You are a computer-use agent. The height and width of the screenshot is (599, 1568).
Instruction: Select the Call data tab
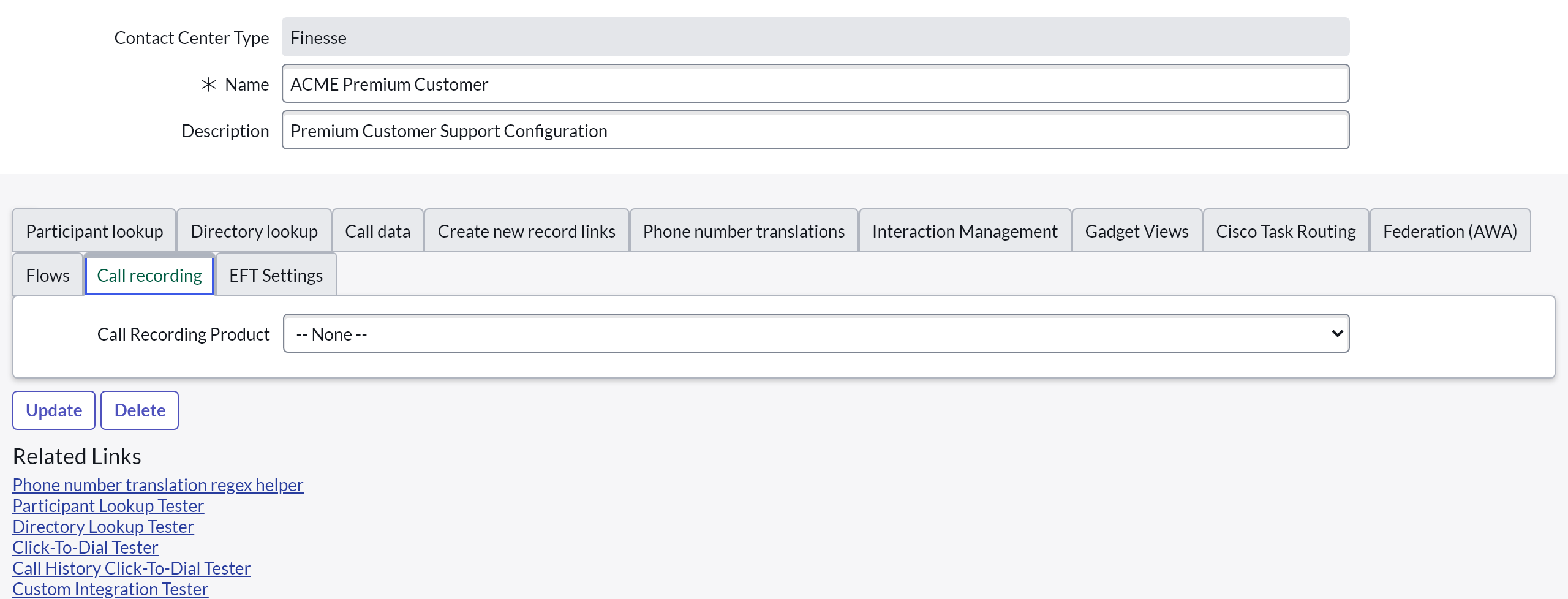[x=377, y=231]
